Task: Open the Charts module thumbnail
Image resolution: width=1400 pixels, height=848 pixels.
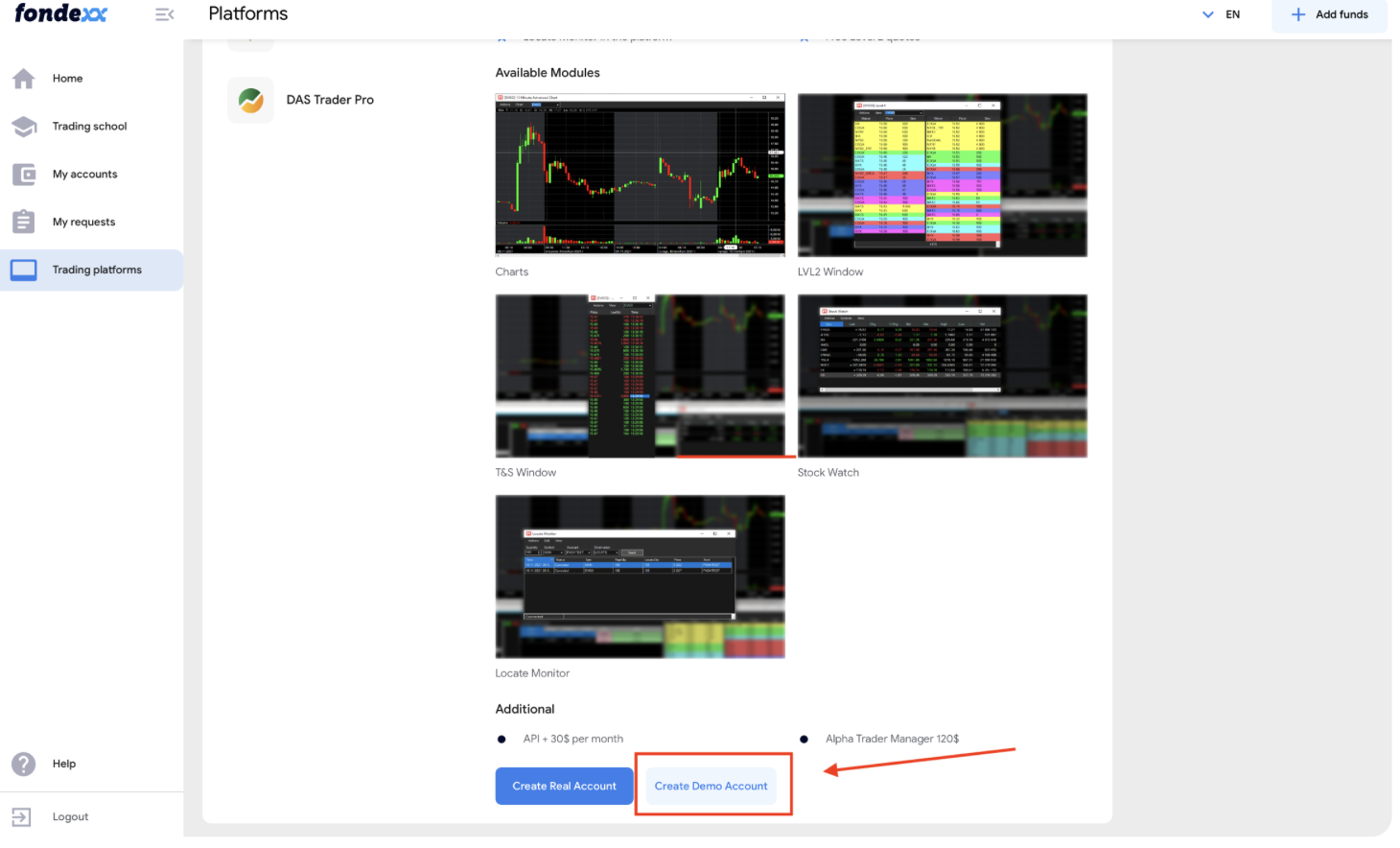Action: pyautogui.click(x=640, y=175)
